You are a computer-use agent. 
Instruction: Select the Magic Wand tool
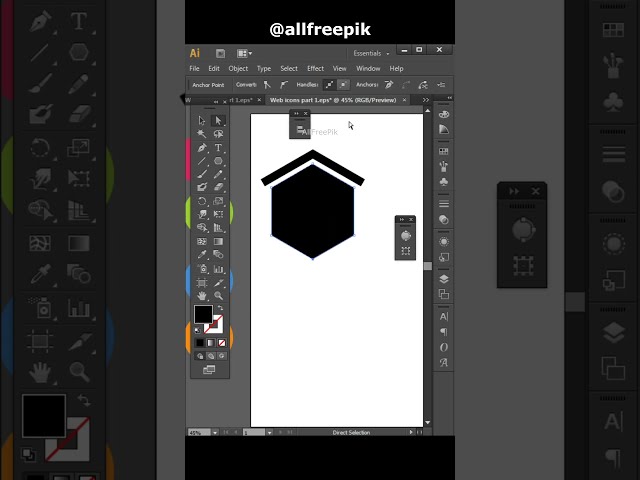202,134
